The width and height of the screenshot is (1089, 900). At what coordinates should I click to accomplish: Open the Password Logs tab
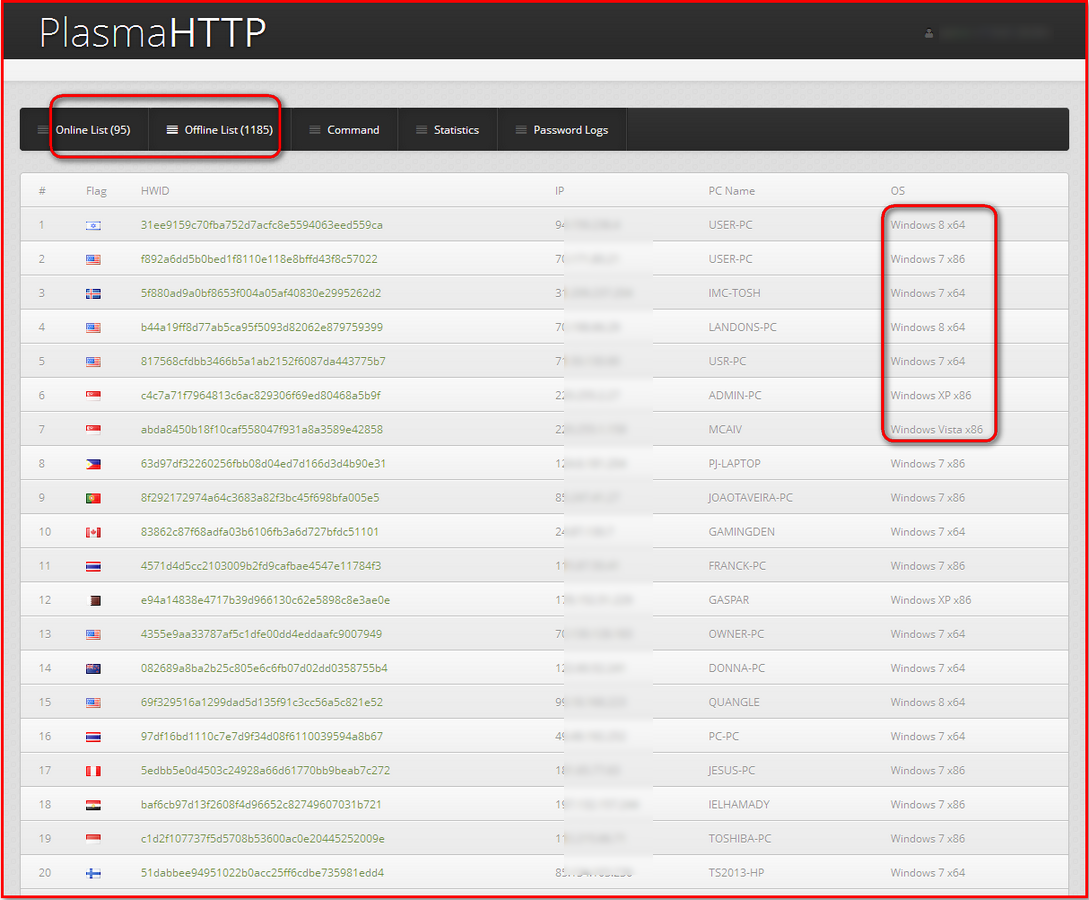[570, 130]
